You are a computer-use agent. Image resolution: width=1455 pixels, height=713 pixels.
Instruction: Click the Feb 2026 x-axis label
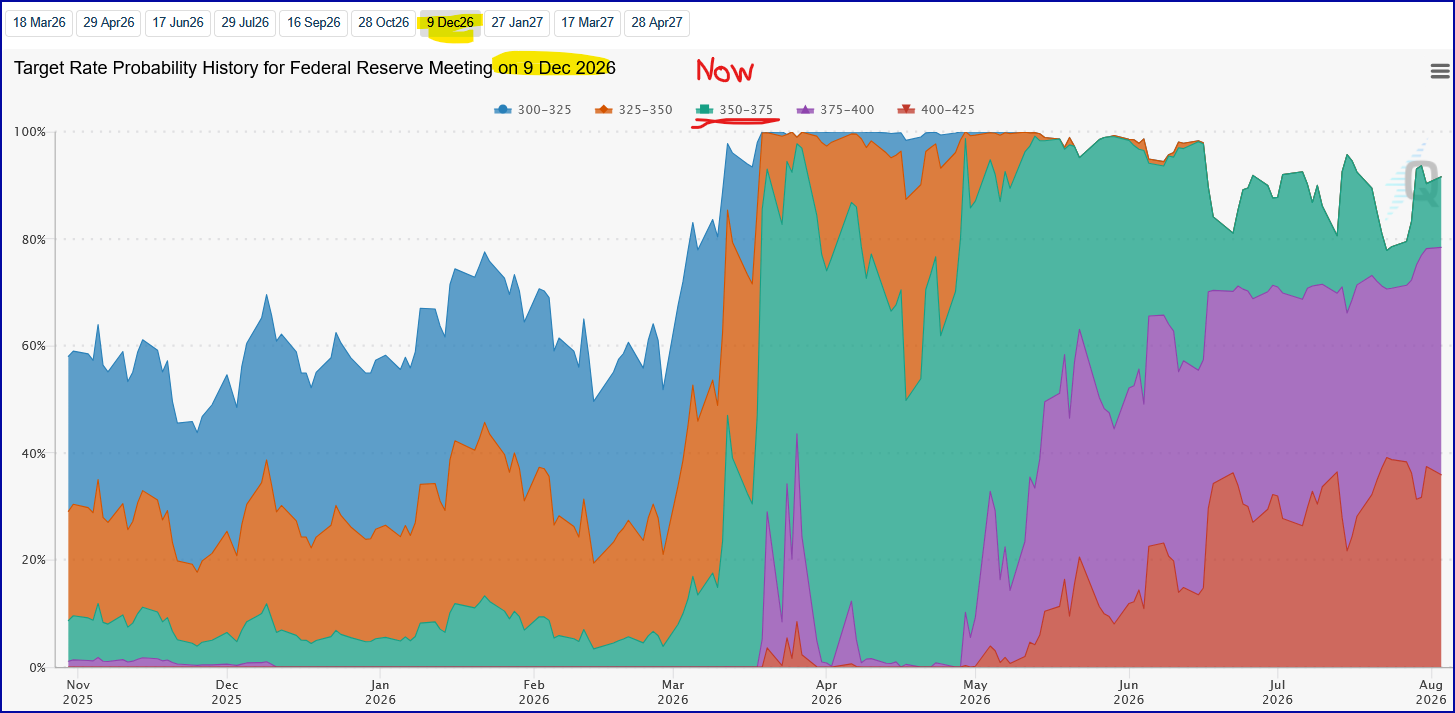point(533,692)
